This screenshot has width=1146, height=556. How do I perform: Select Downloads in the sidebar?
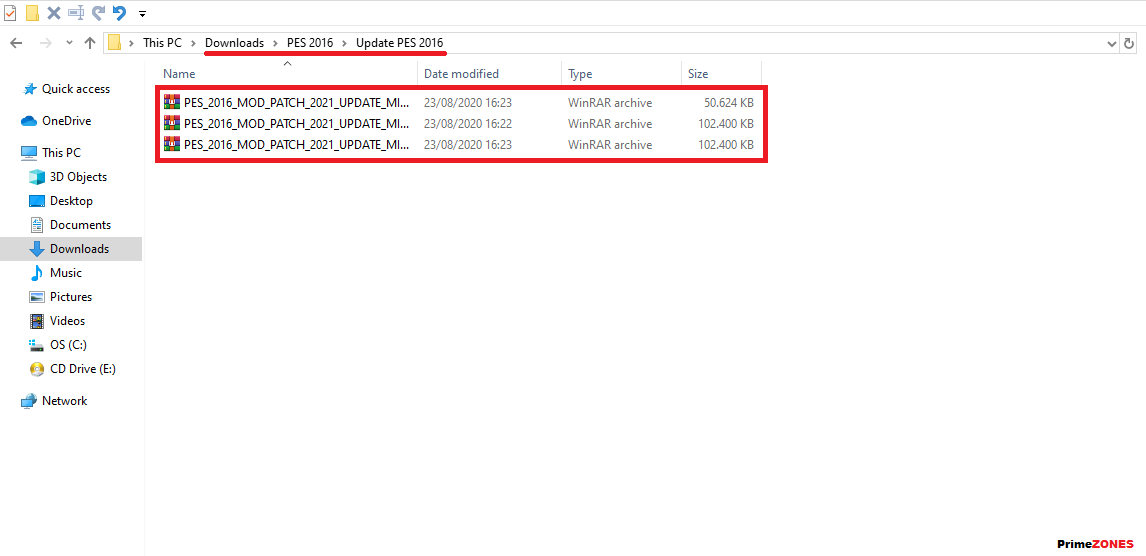pyautogui.click(x=71, y=249)
